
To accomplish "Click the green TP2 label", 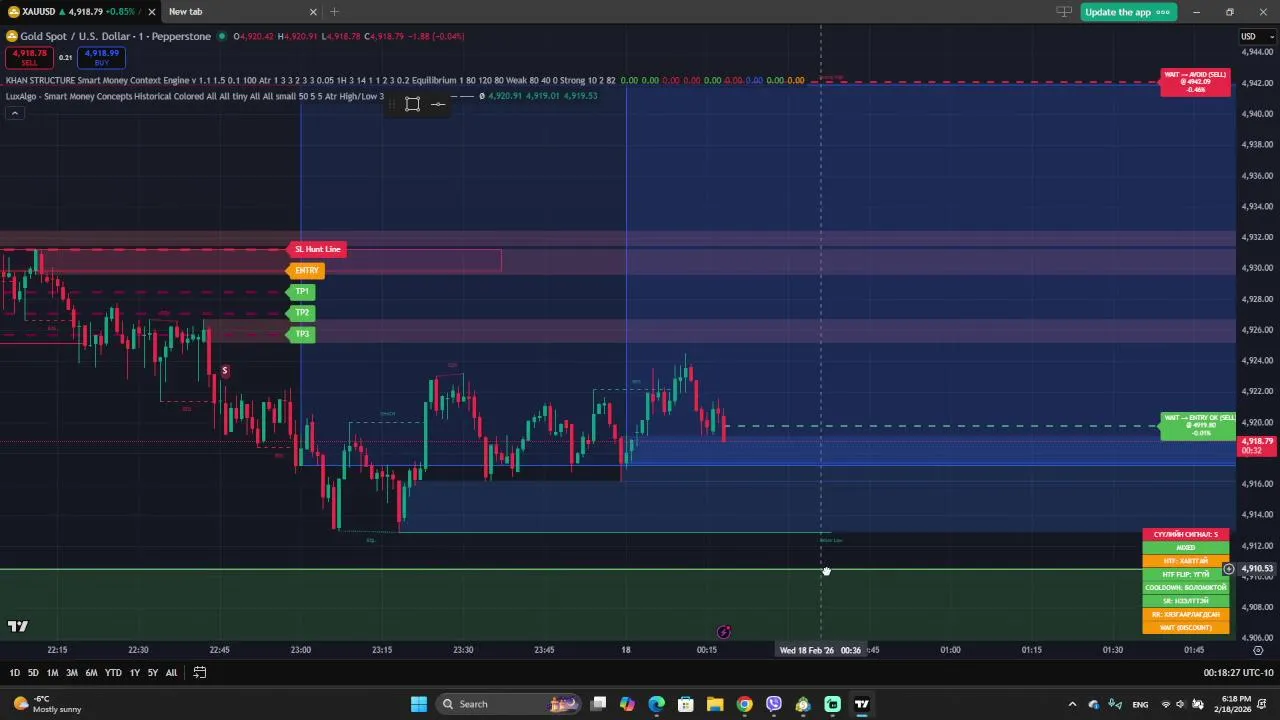I will click(x=301, y=313).
